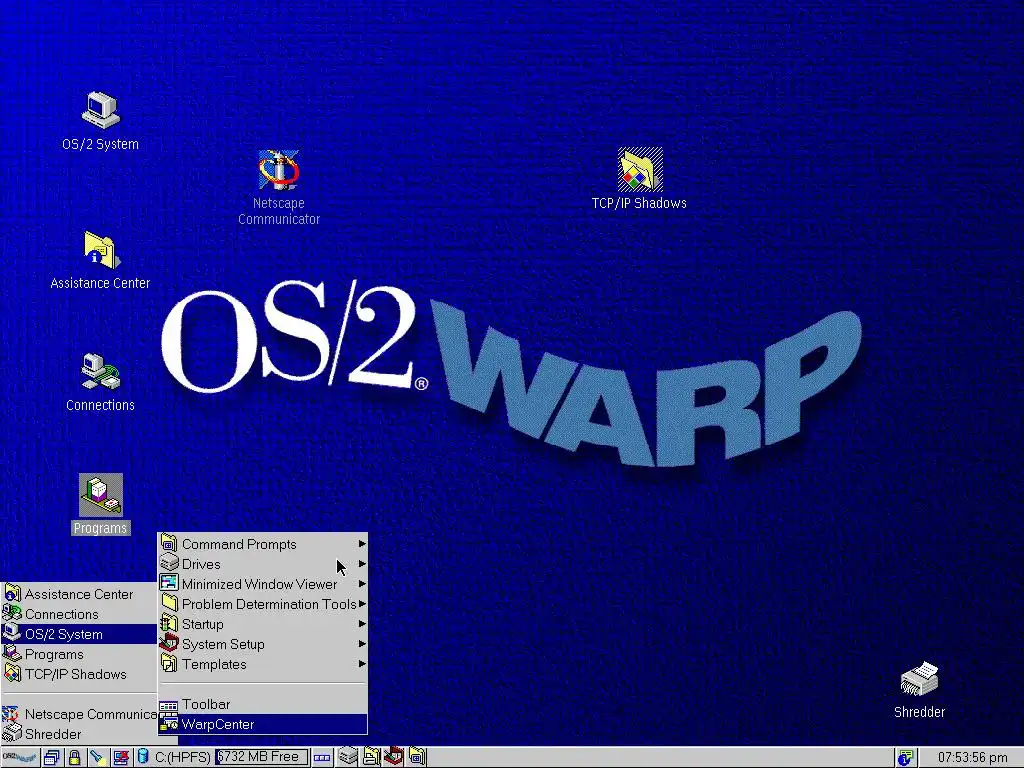This screenshot has height=768, width=1024.
Task: Choose Connections in the WarpCenter menu
Action: pos(79,614)
